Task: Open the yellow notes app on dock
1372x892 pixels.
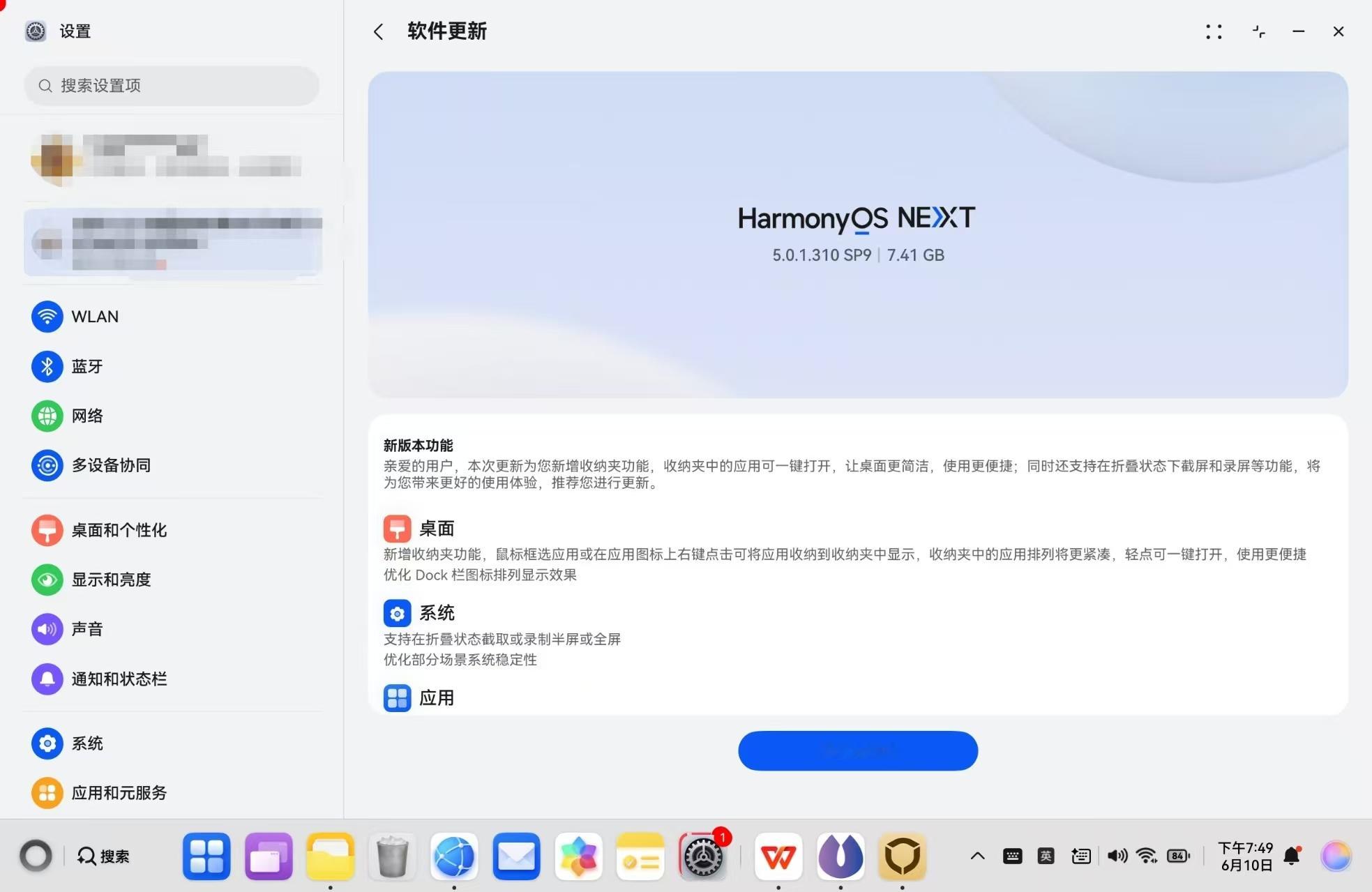Action: pos(640,856)
